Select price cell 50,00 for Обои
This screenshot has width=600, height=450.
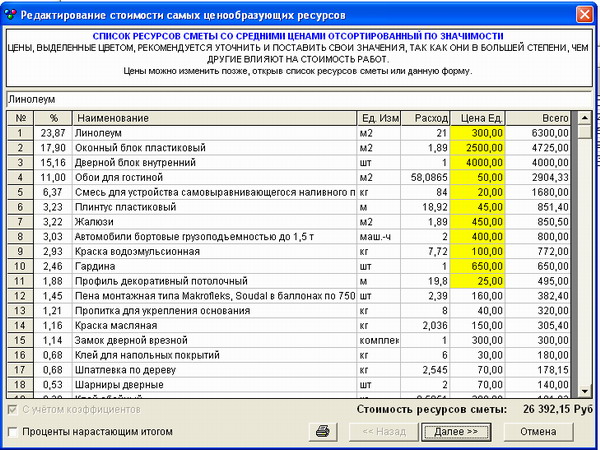coord(478,178)
